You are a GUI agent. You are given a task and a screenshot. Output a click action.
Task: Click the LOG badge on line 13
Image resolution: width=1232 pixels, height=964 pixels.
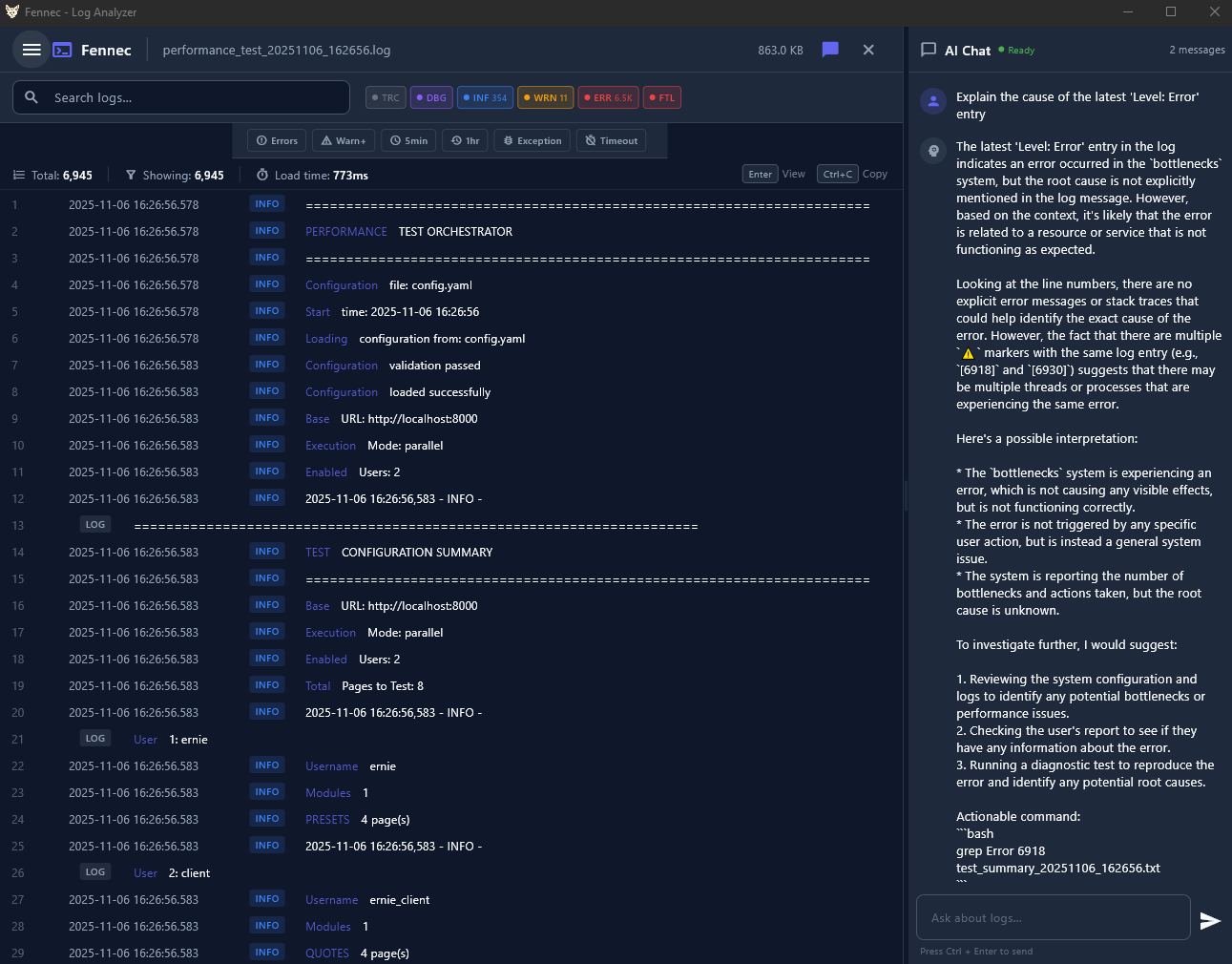pyautogui.click(x=95, y=524)
